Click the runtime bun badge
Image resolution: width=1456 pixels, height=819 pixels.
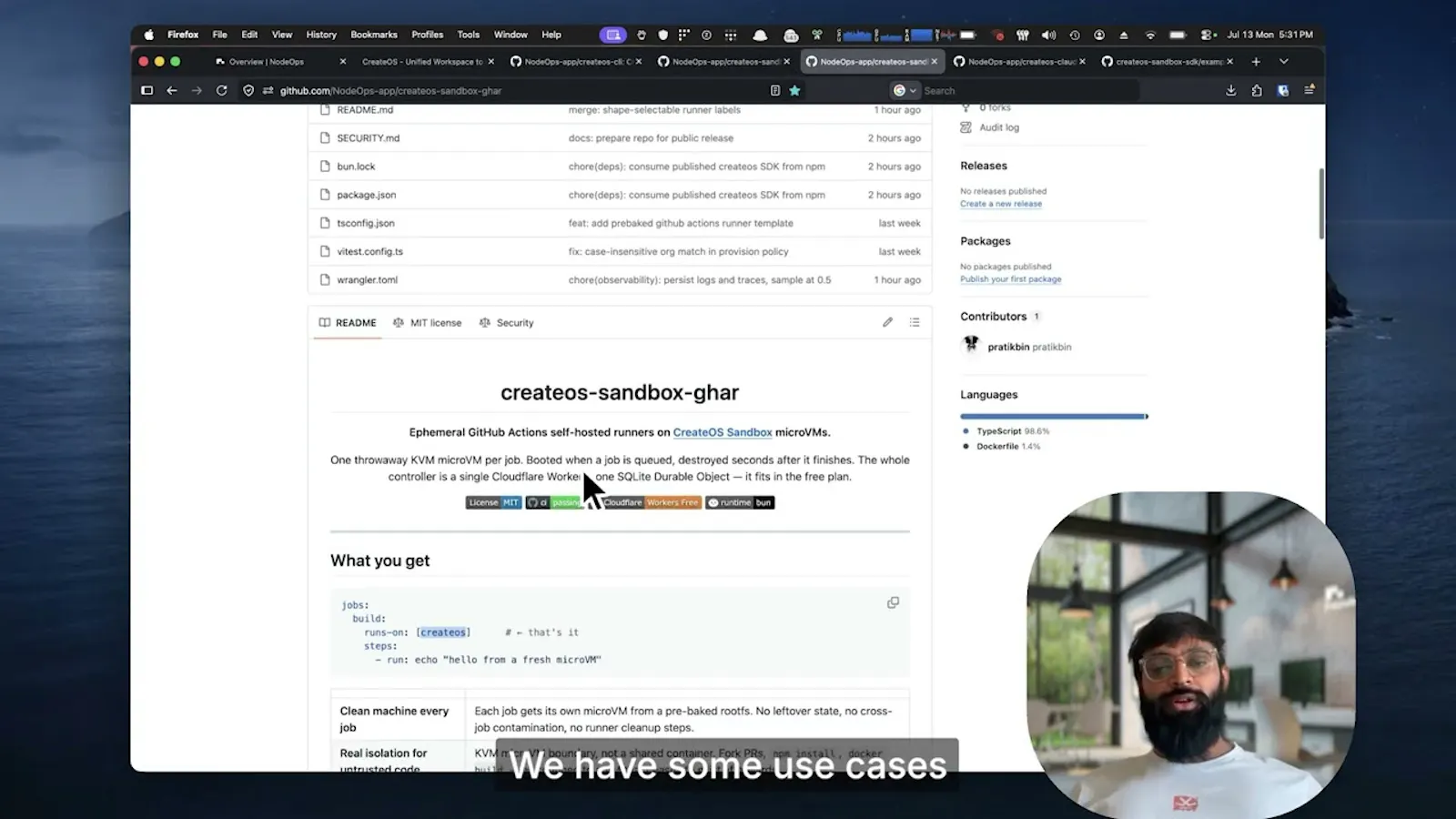click(740, 502)
